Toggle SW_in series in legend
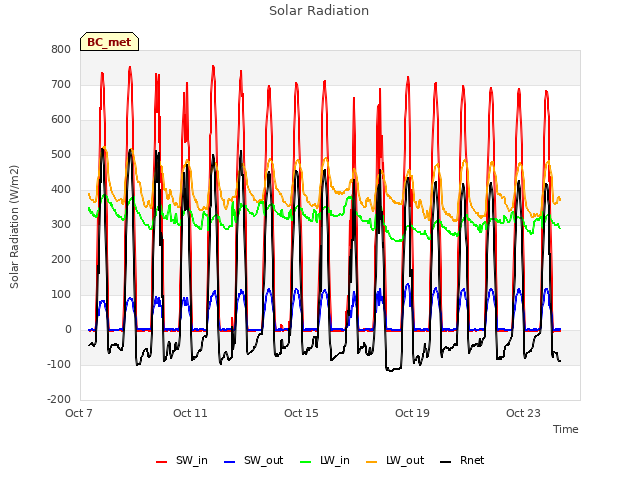Screen dimensions: 640x480 (182, 460)
